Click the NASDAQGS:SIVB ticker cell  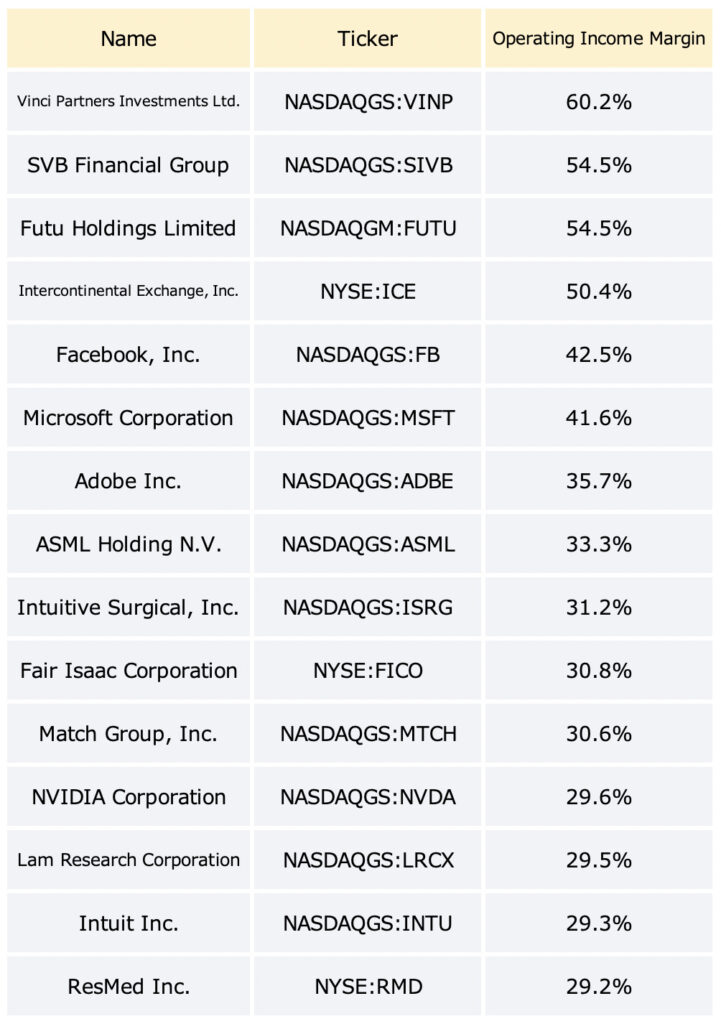point(368,165)
